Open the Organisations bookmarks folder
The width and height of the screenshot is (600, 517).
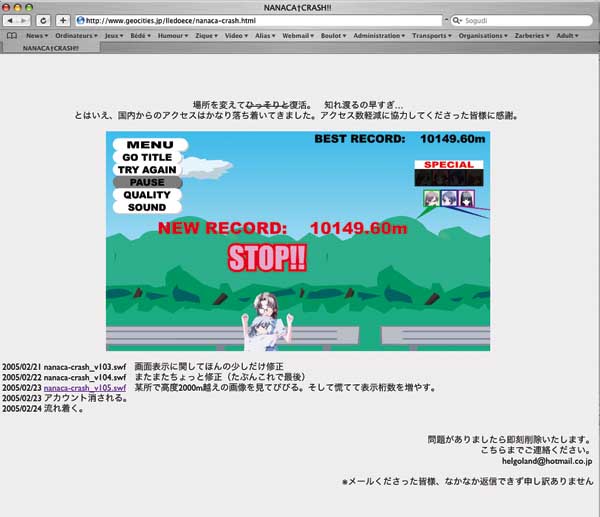coord(483,36)
